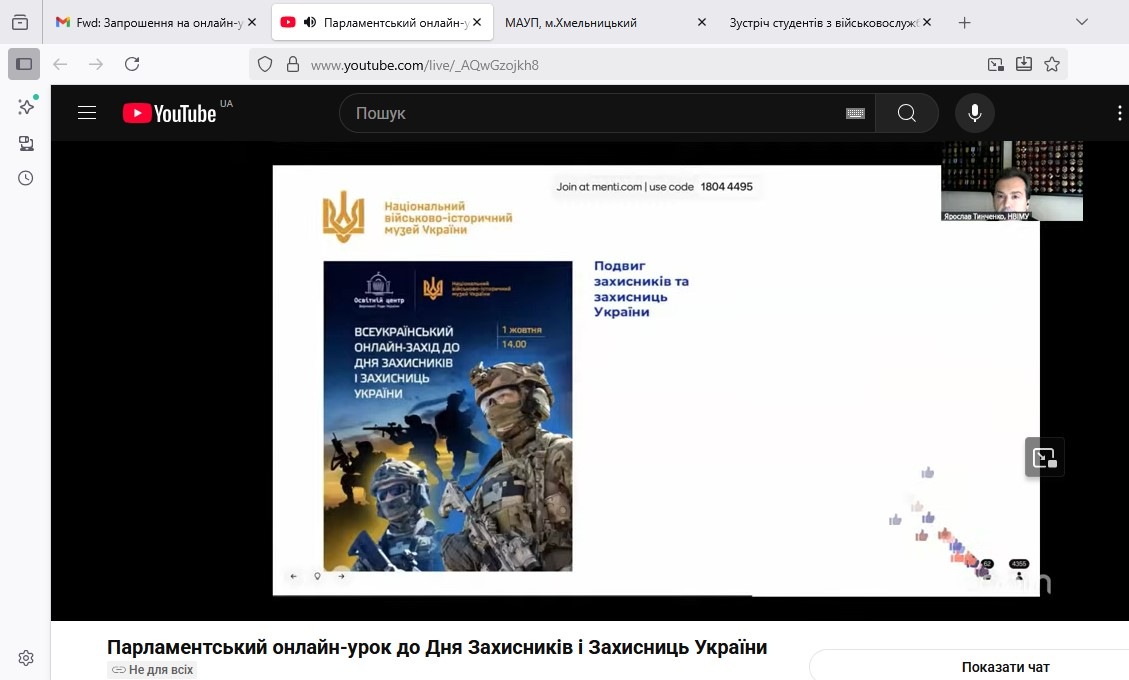Open the AI chatbot sidebar sparkle icon
Screen dimensions: 1129x680
pos(26,107)
